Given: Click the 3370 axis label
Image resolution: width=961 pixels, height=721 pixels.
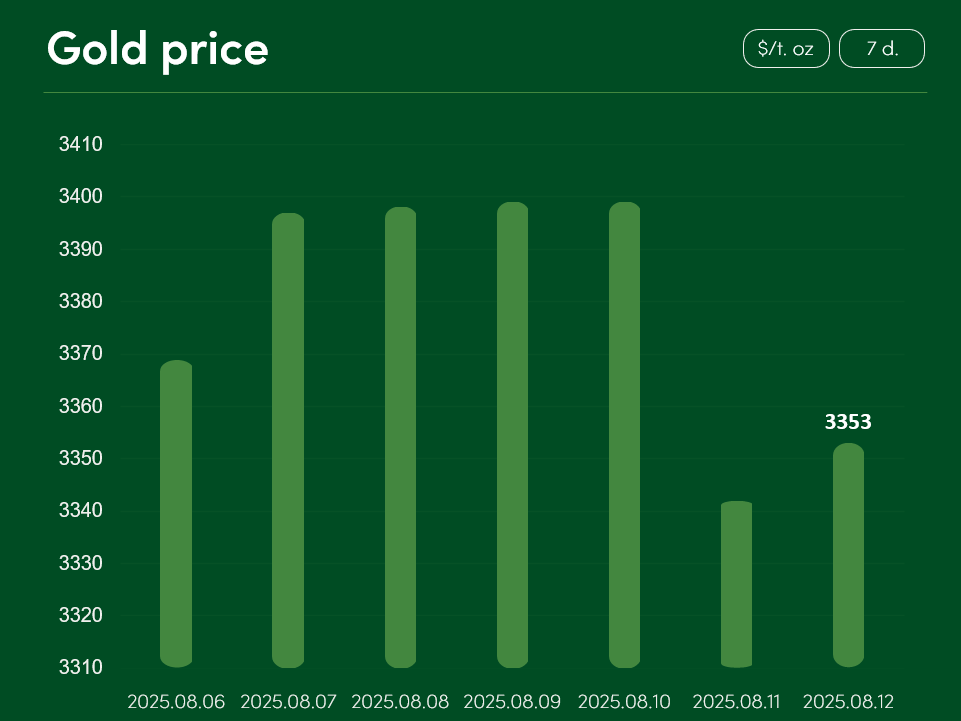Looking at the screenshot, I should 80,353.
